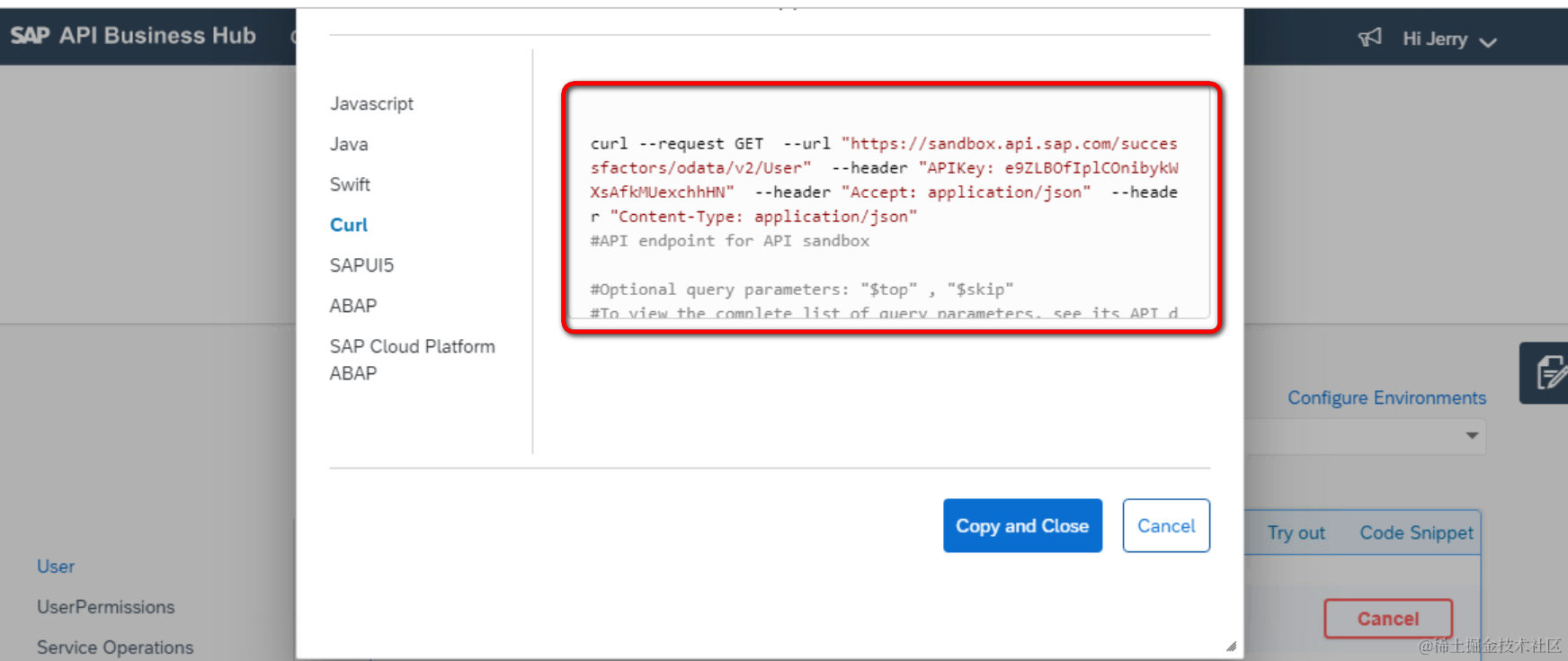Open the Try out tab
This screenshot has width=1568, height=661.
tap(1296, 533)
